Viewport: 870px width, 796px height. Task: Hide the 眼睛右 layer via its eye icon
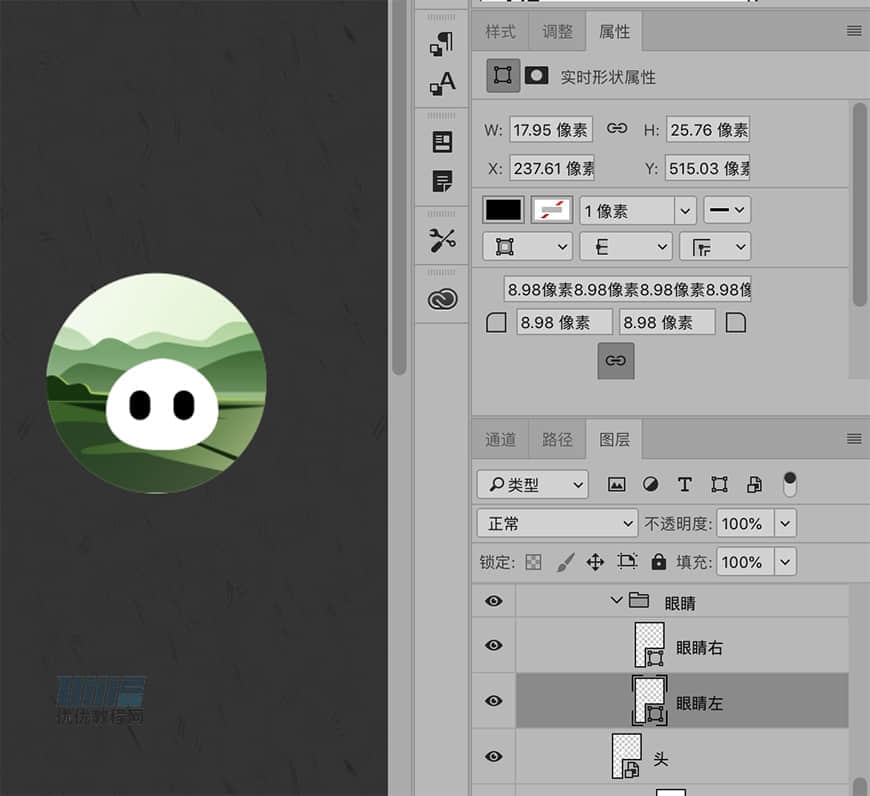[x=493, y=646]
